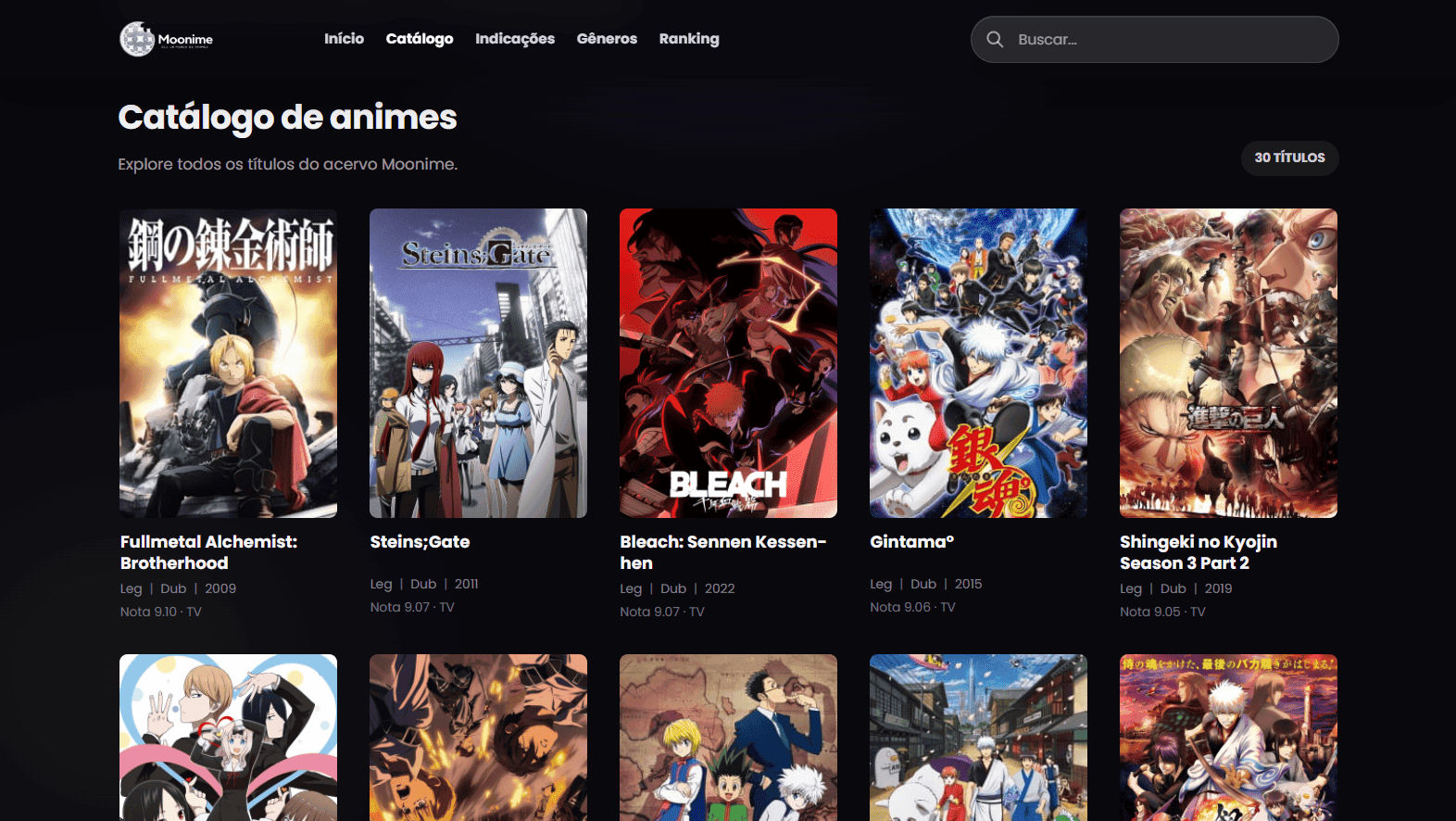Image resolution: width=1456 pixels, height=821 pixels.
Task: Focus the Buscar search field
Action: (x=1154, y=39)
